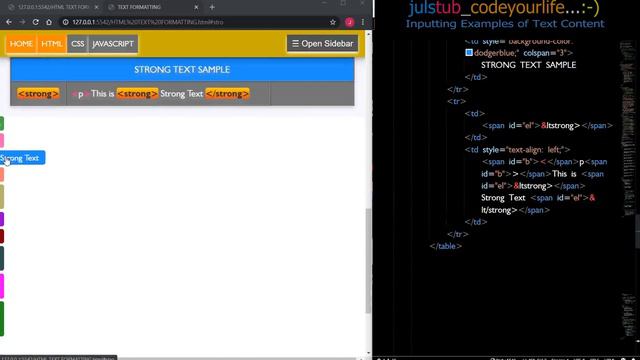The image size is (640, 360).
Task: Open the browser home page
Action: pyautogui.click(x=49, y=22)
